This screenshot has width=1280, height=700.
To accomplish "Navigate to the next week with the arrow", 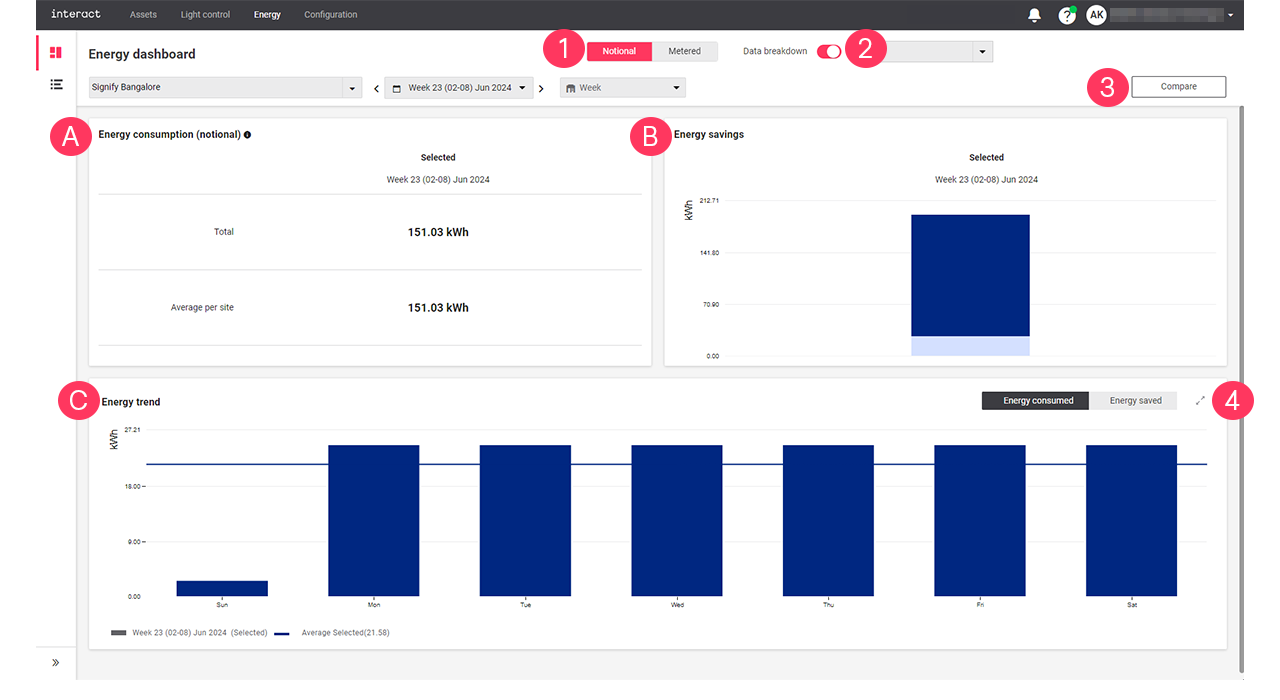I will coord(541,88).
